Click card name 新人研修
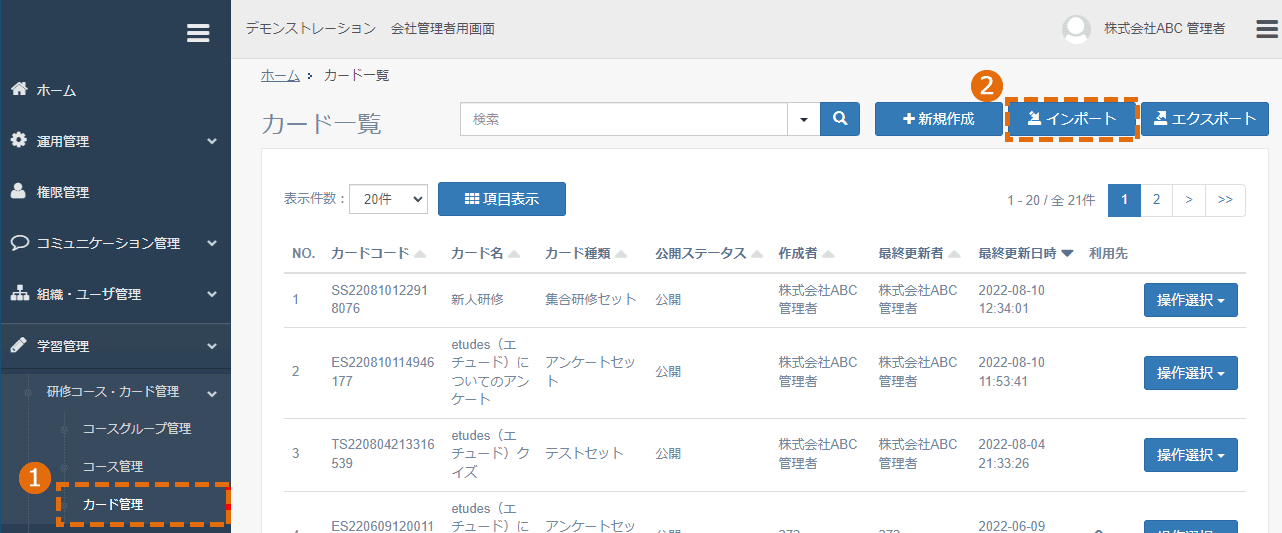 coord(478,299)
